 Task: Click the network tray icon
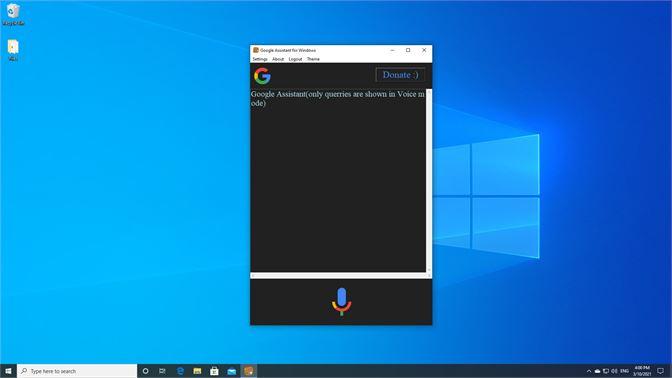[606, 371]
